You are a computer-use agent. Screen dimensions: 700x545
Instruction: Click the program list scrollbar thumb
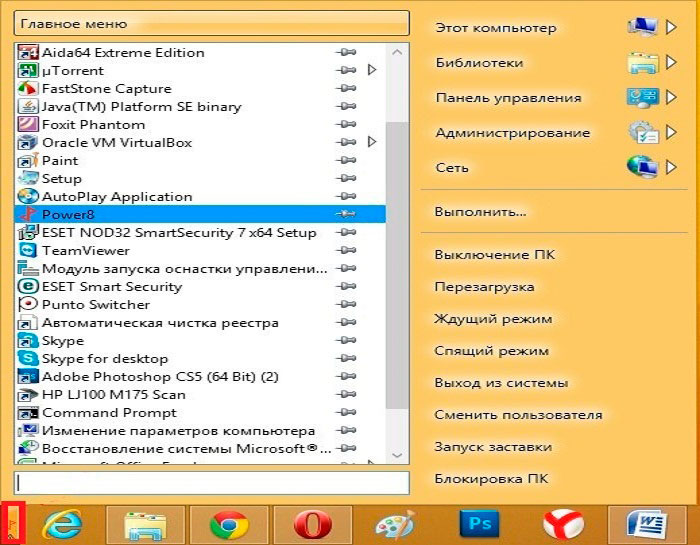click(x=397, y=265)
